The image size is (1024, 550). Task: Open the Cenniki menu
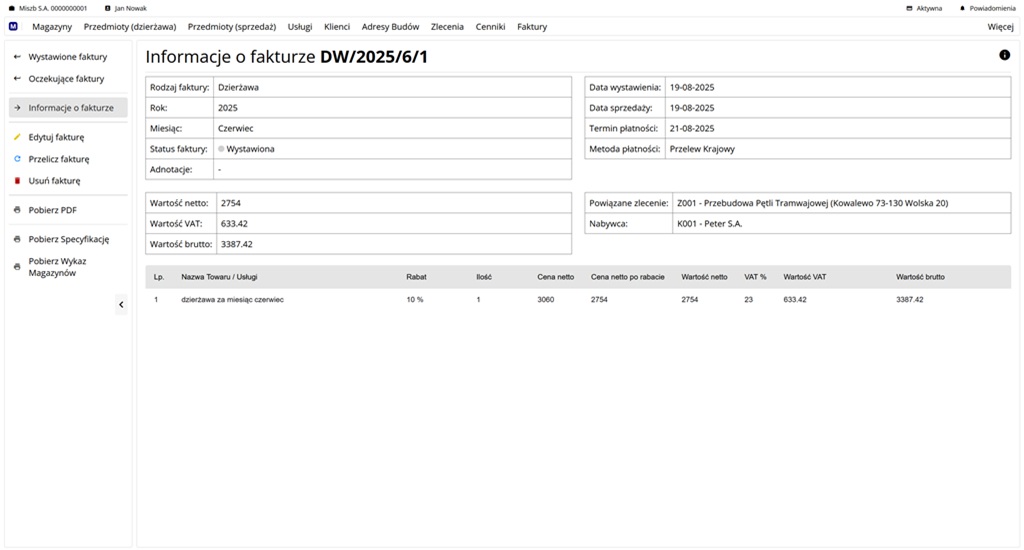[x=490, y=27]
